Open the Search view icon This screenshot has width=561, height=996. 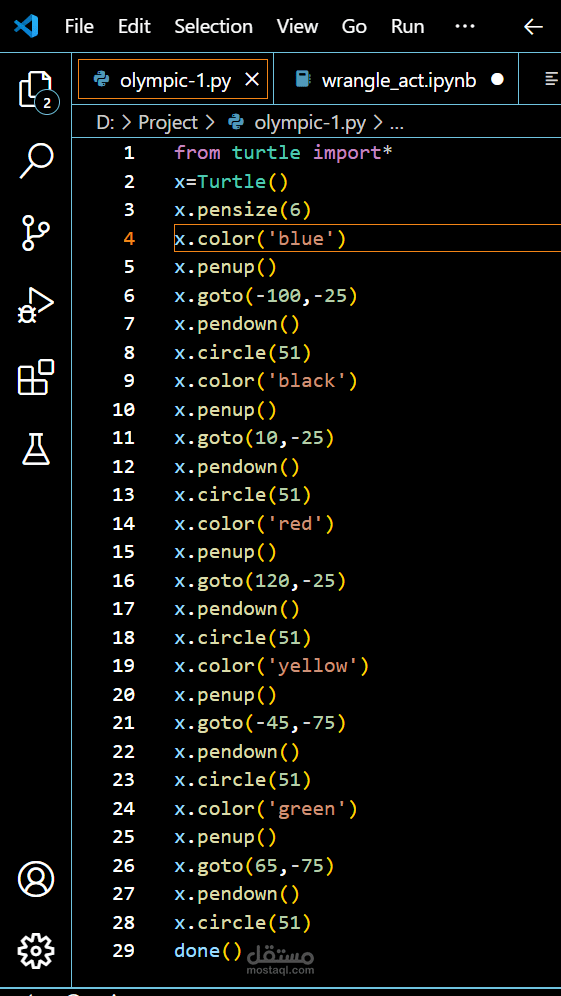click(x=36, y=161)
